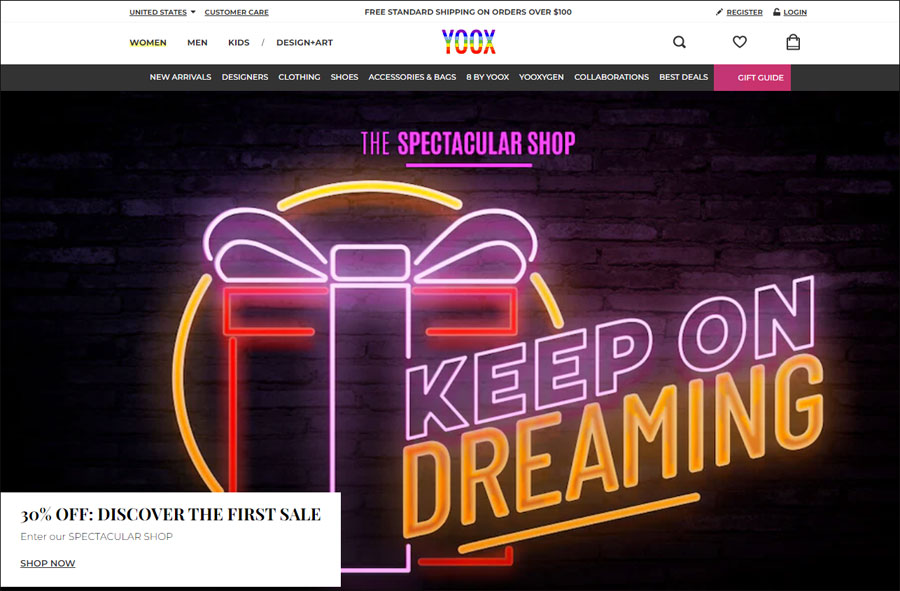Open the Collaborations menu
Image resolution: width=900 pixels, height=591 pixels.
[611, 77]
